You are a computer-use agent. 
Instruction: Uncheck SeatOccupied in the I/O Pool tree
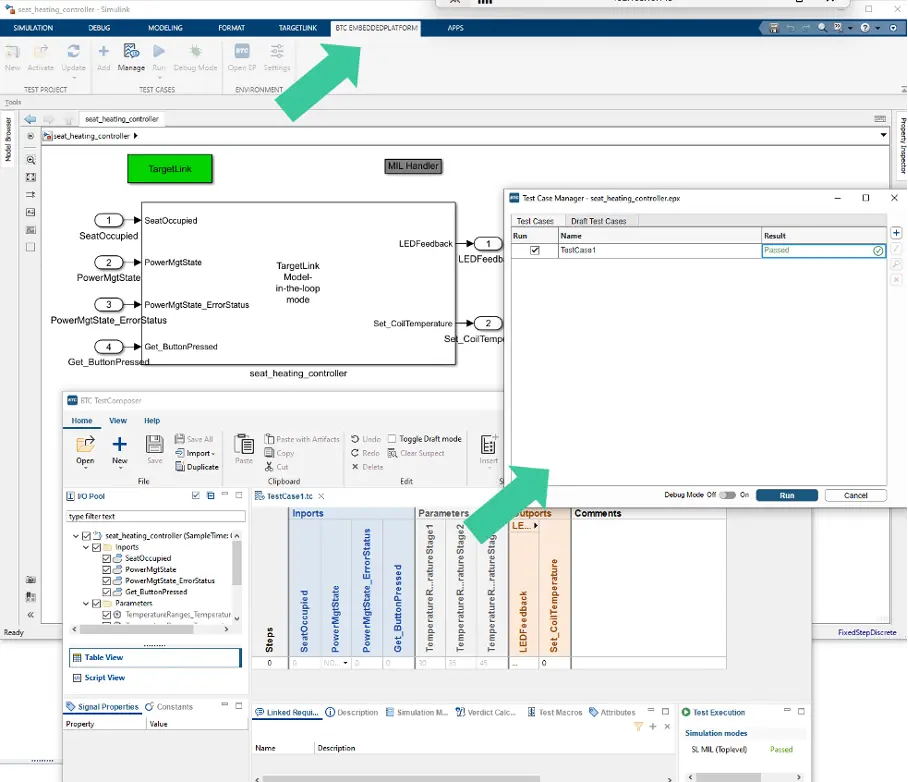pyautogui.click(x=107, y=559)
